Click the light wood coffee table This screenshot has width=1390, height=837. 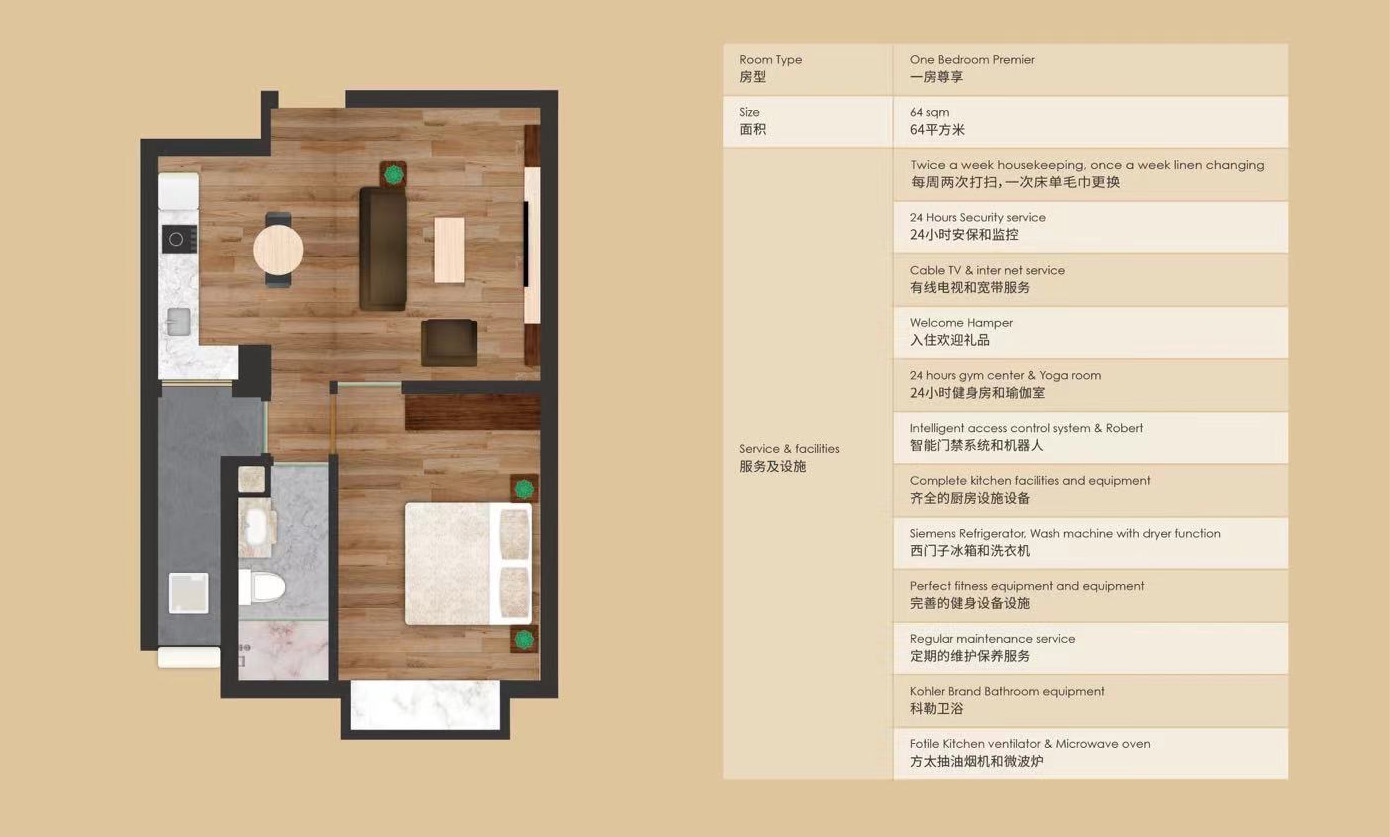(449, 250)
